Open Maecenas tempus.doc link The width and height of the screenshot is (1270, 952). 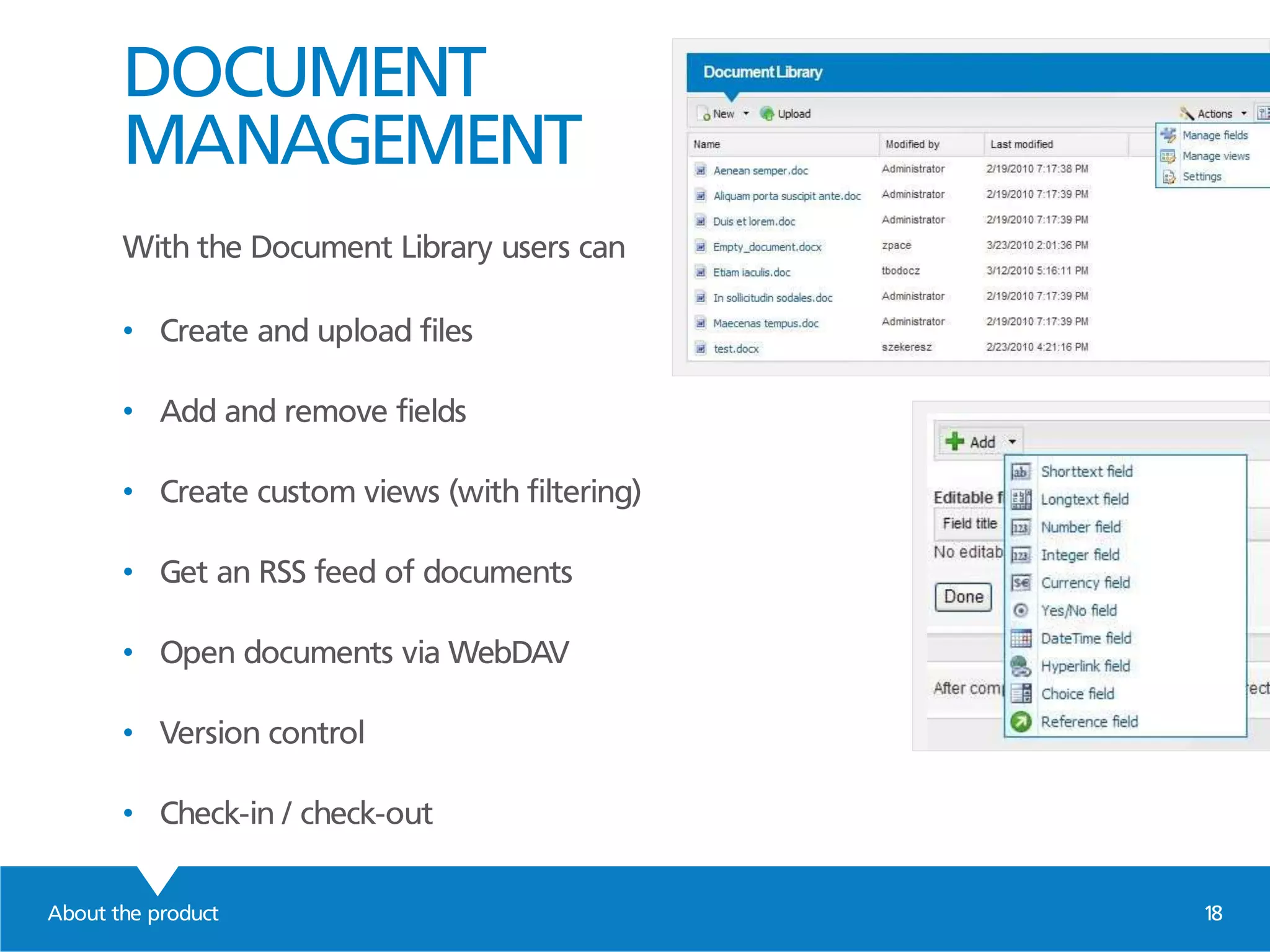[766, 323]
